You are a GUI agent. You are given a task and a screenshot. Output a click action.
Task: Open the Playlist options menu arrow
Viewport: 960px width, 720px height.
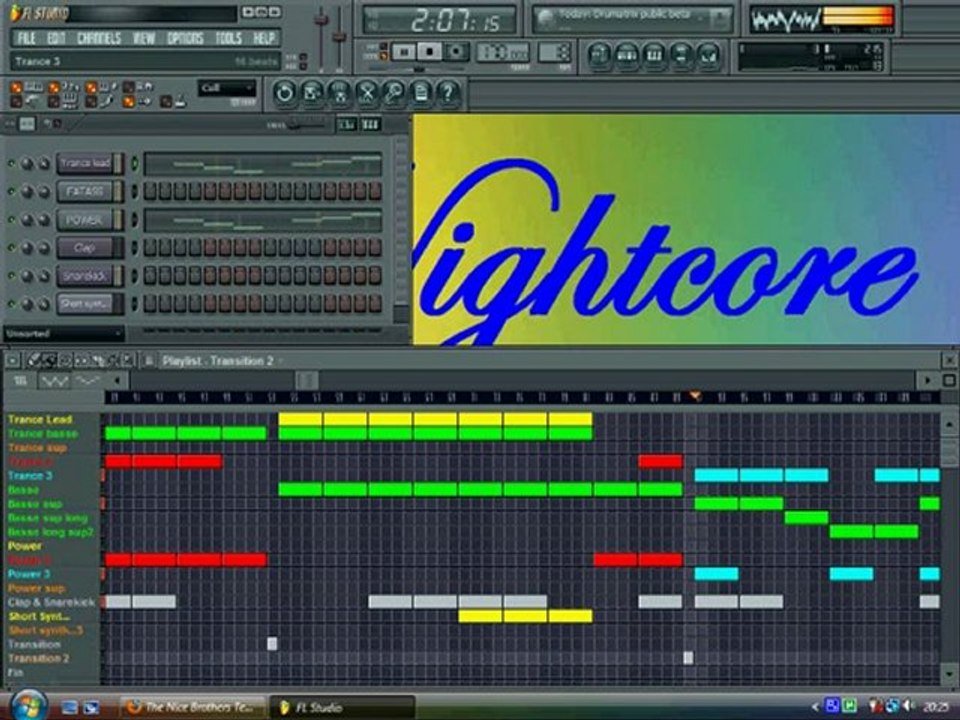(13, 361)
